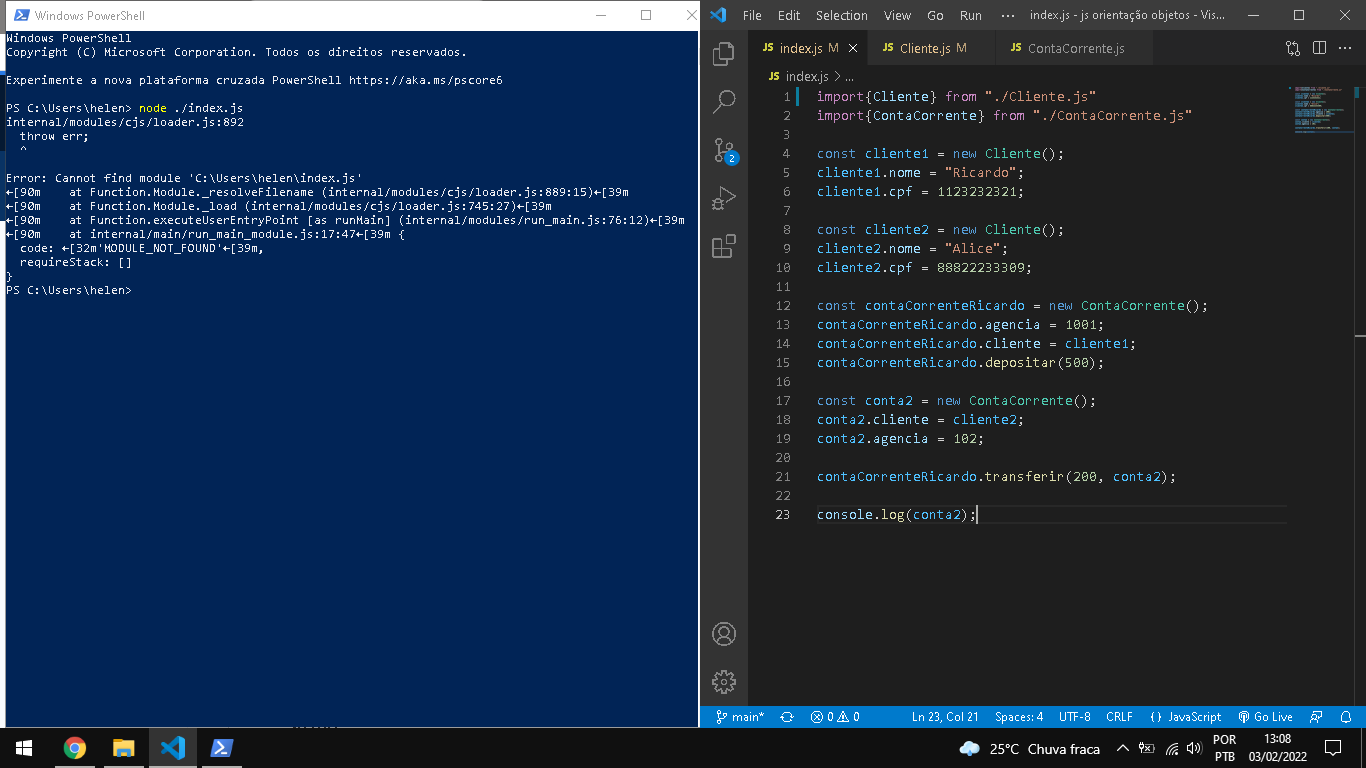Open the Windows Start menu

click(24, 748)
